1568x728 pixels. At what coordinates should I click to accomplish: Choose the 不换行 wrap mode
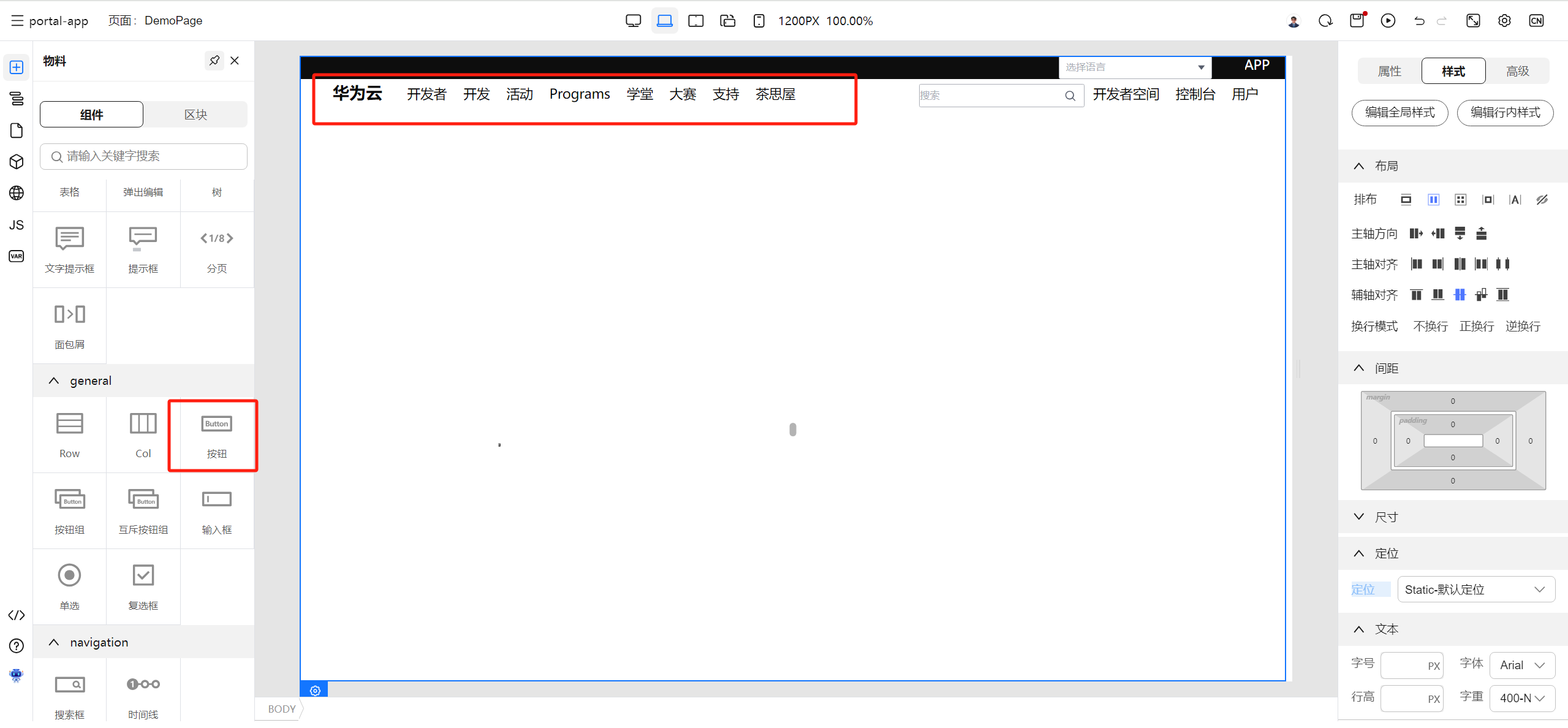(x=1430, y=326)
